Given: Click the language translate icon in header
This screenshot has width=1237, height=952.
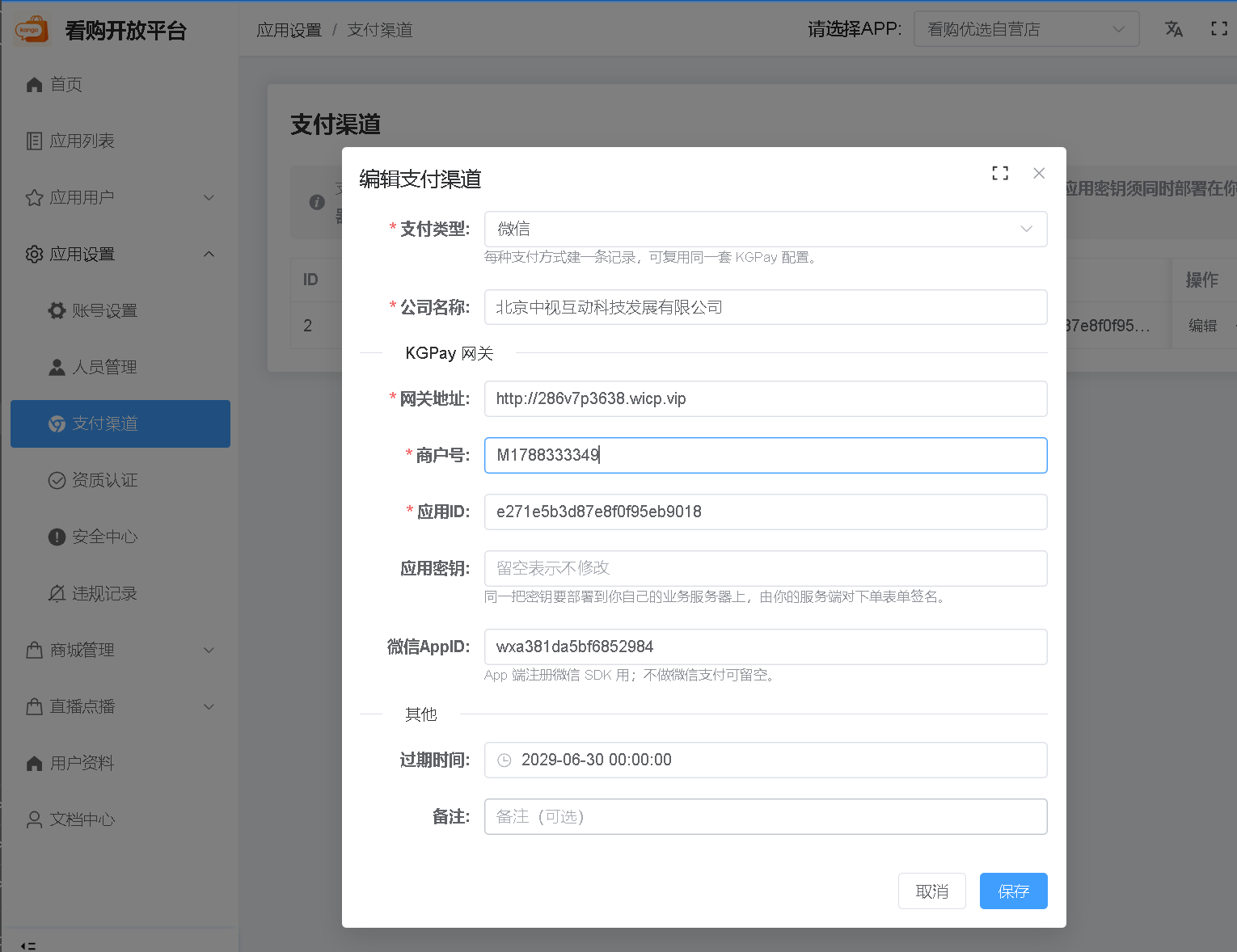Looking at the screenshot, I should (x=1174, y=29).
